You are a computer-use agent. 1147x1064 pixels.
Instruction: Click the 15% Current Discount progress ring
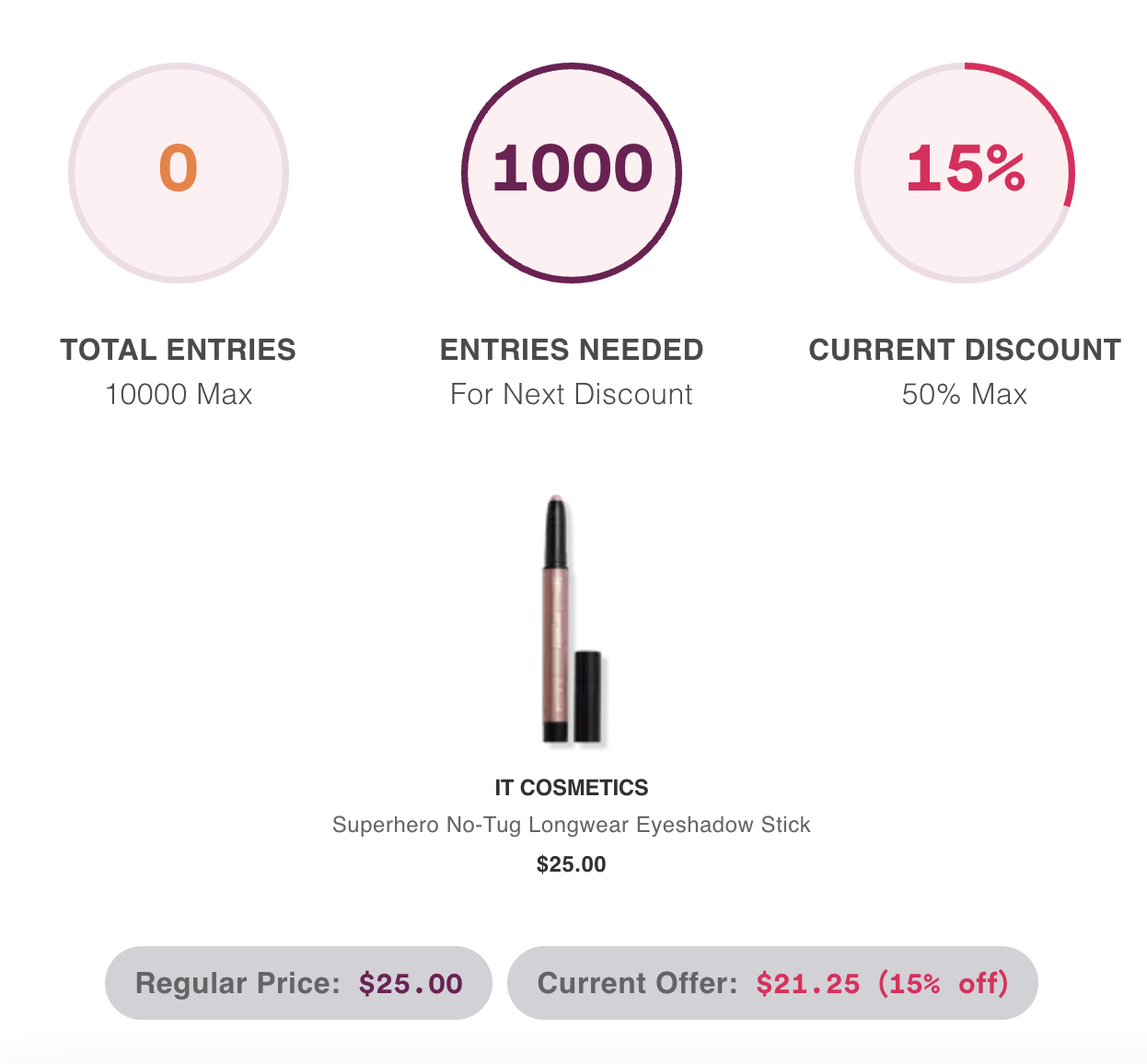tap(965, 173)
